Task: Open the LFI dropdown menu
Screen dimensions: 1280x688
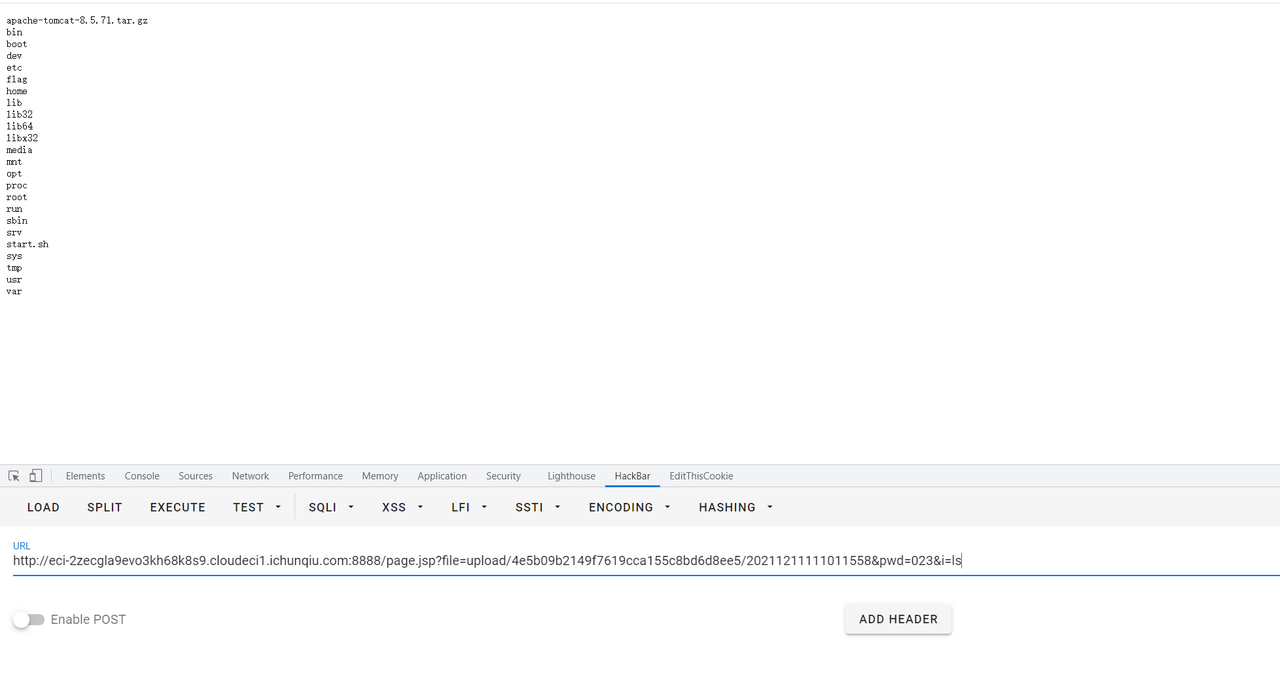Action: pos(469,507)
